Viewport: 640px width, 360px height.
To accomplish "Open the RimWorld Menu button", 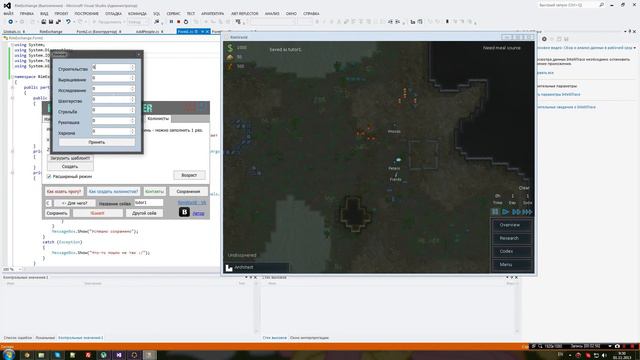I will pyautogui.click(x=512, y=264).
